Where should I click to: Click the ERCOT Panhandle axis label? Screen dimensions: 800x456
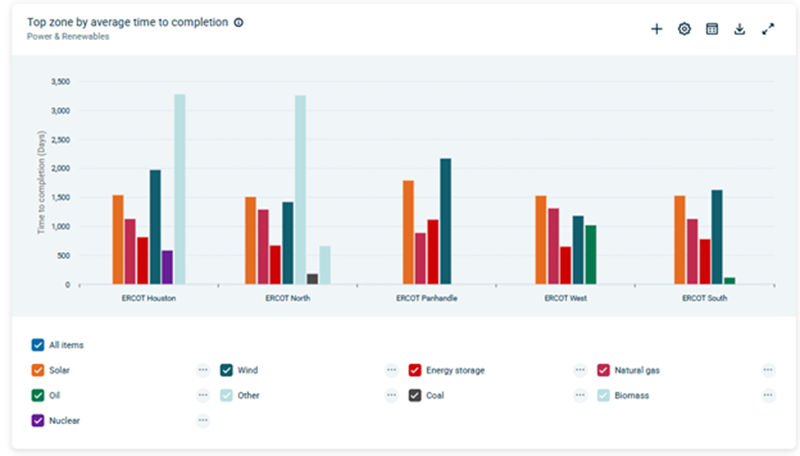coord(427,298)
